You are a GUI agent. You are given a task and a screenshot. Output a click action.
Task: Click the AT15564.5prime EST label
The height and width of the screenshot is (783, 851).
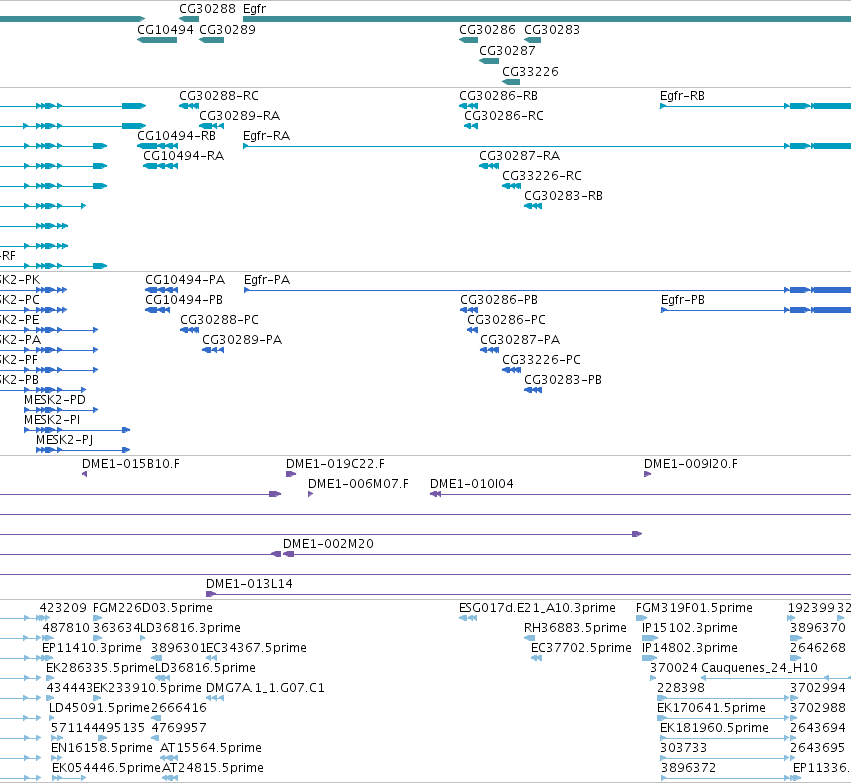click(x=211, y=748)
